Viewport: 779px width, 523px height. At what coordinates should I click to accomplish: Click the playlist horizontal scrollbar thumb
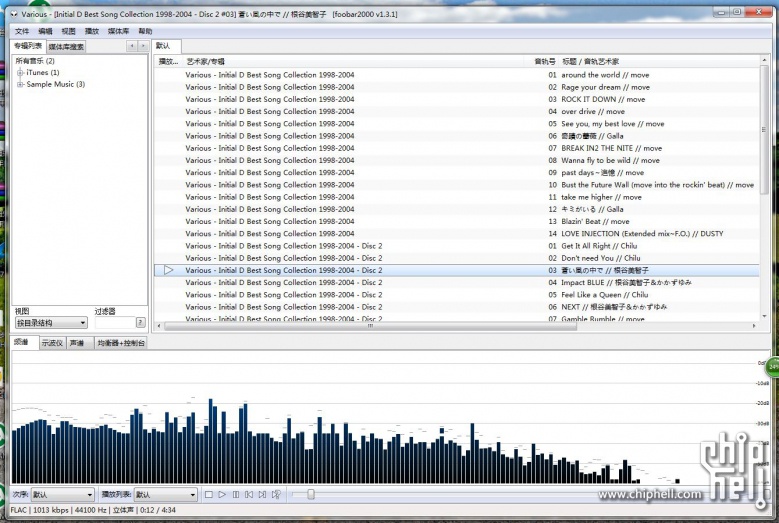370,326
